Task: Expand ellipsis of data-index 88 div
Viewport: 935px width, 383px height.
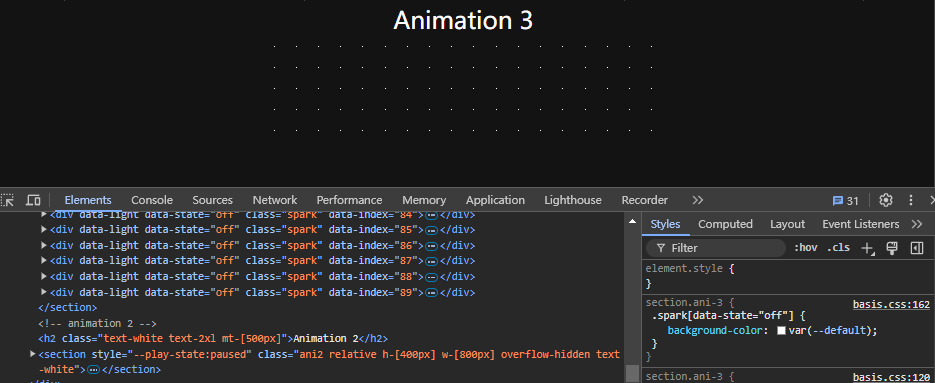Action: 431,277
